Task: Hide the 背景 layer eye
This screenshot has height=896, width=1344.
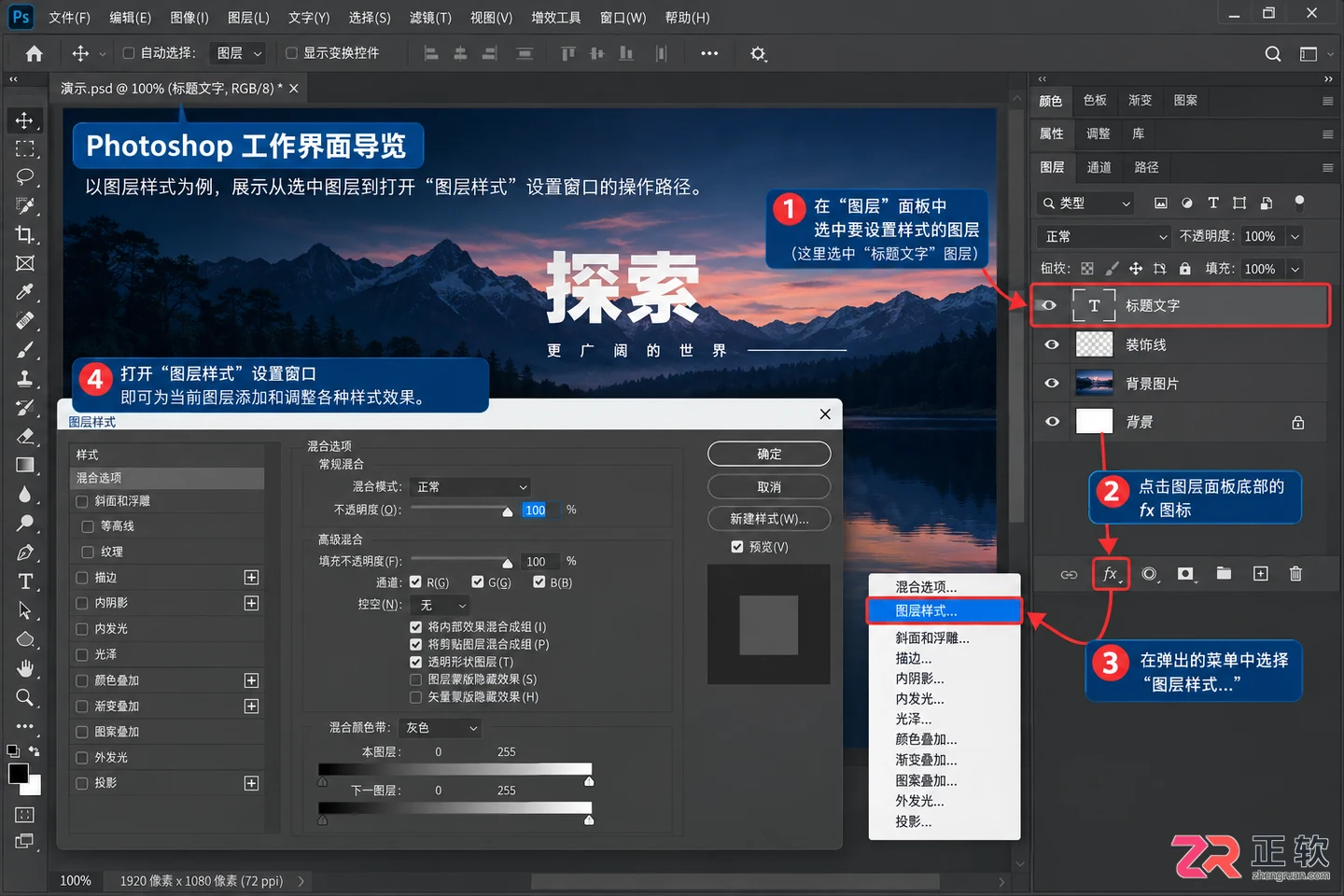Action: 1052,422
